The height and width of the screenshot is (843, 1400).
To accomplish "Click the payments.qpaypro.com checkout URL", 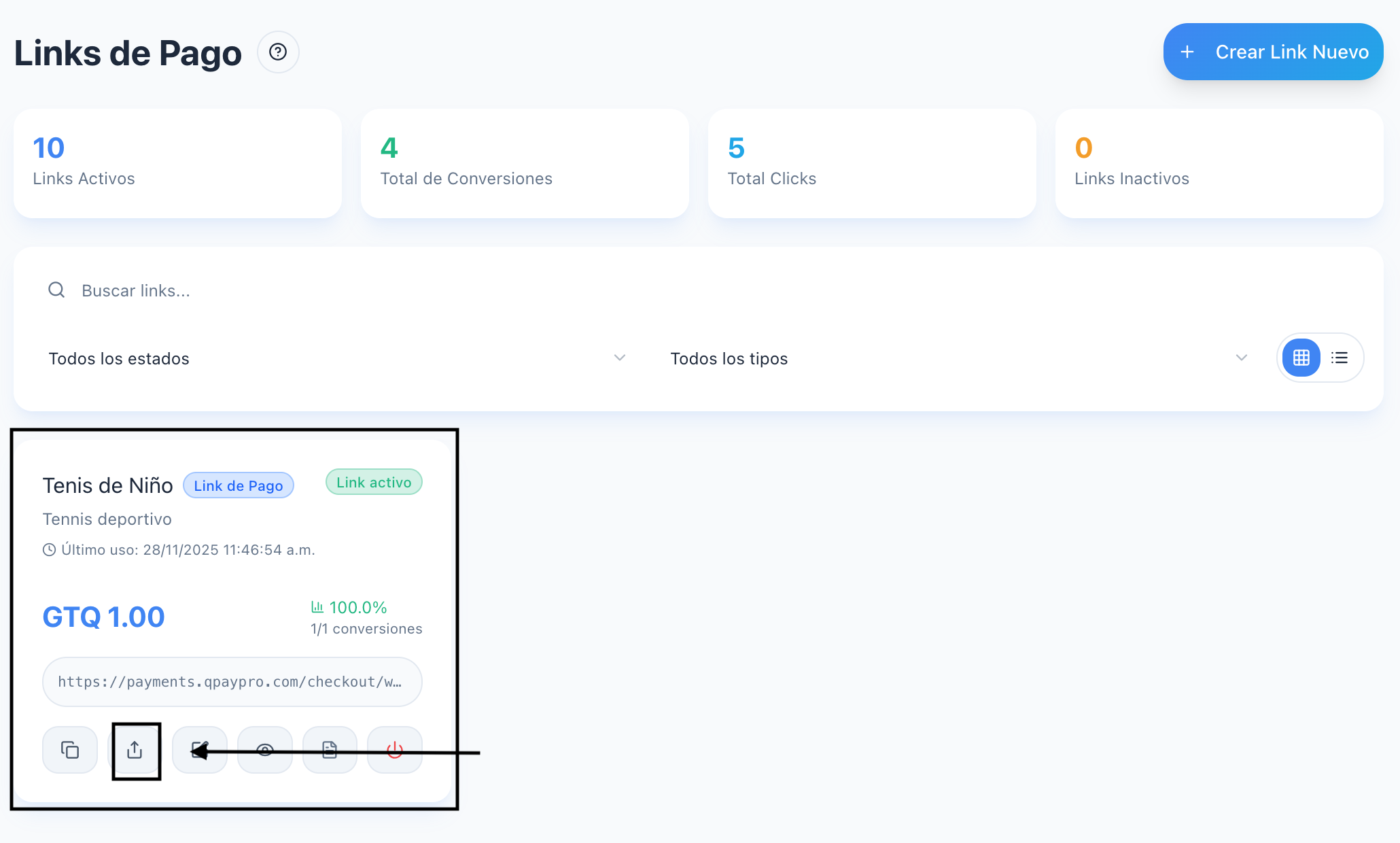I will pos(232,682).
